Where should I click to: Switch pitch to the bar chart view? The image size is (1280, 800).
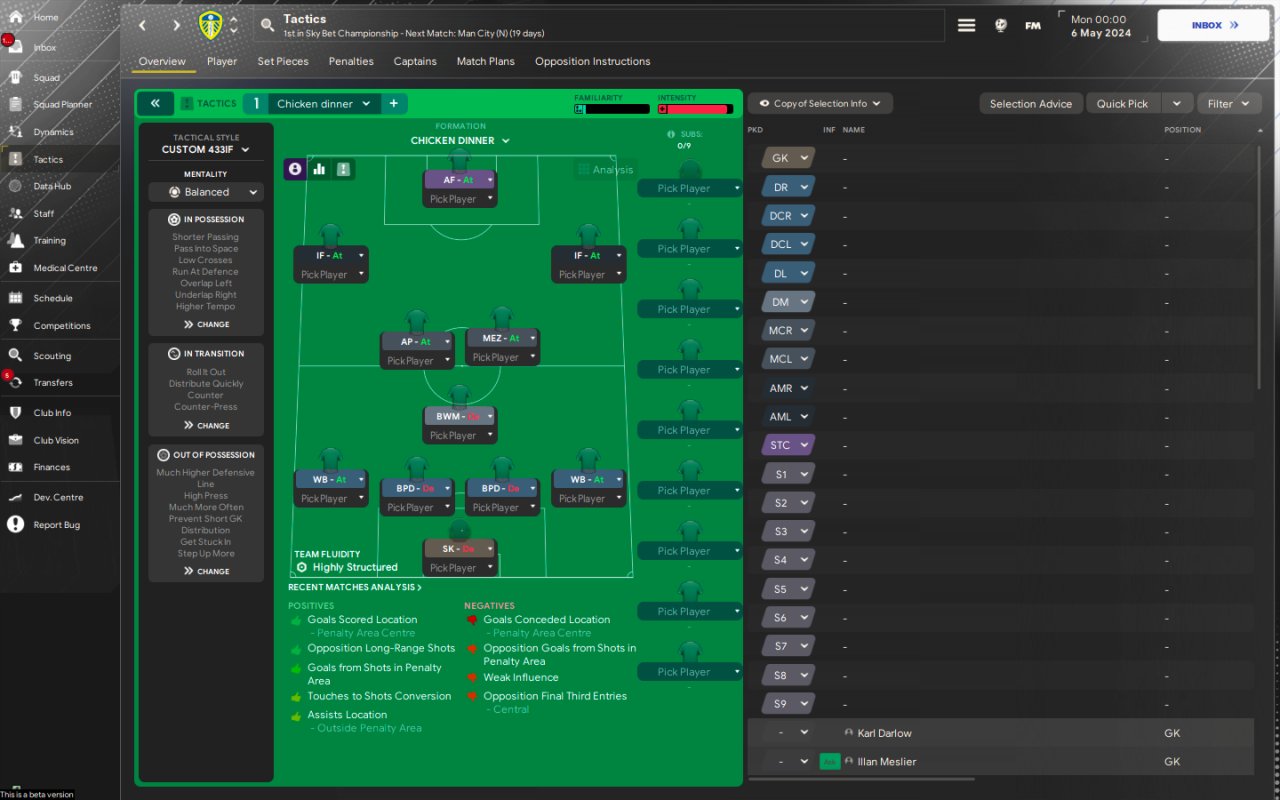point(320,169)
